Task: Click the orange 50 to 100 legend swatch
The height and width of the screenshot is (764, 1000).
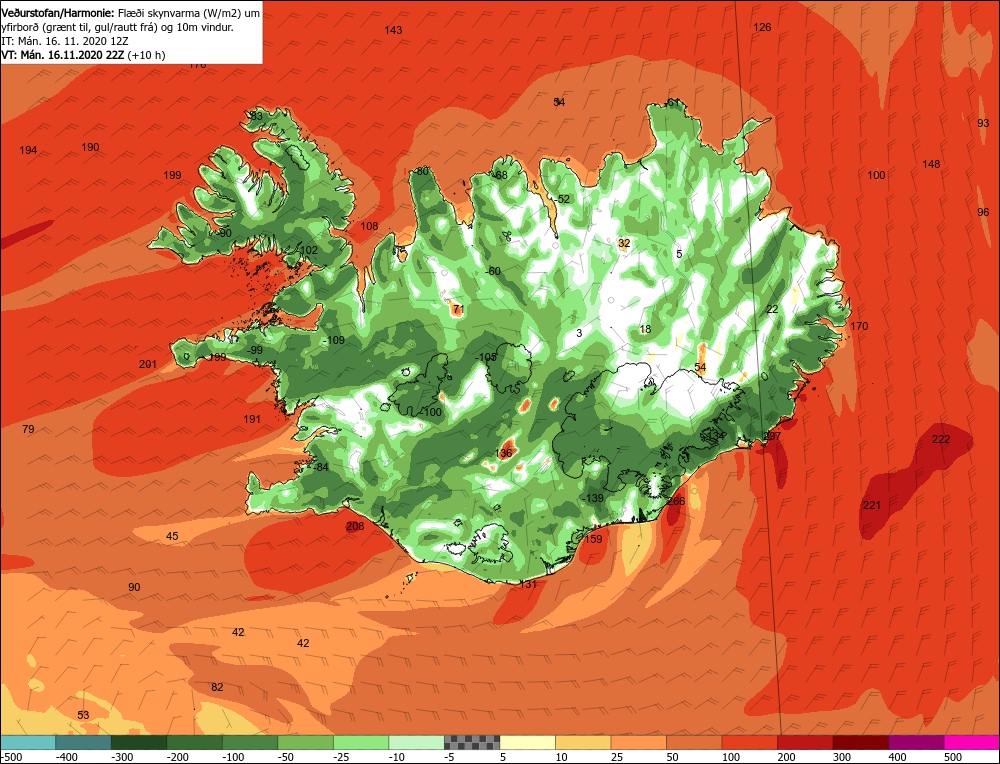Action: 694,742
